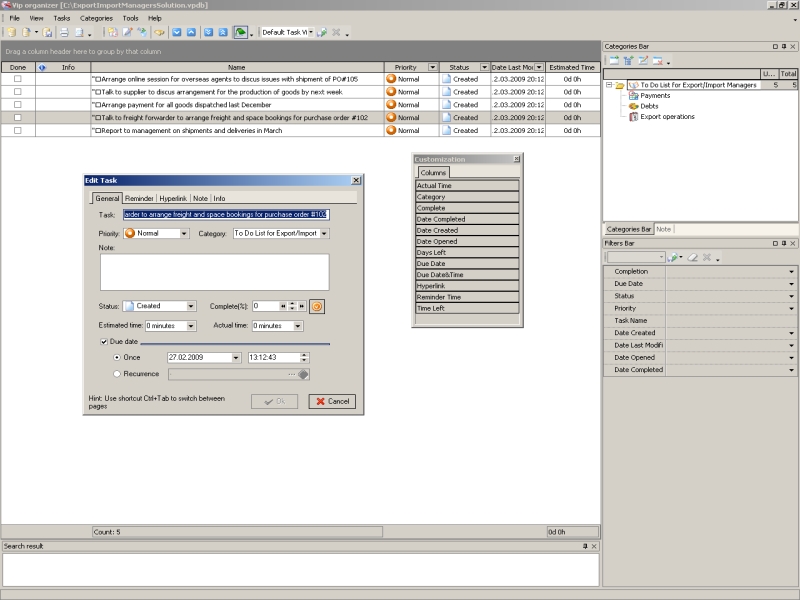800x600 pixels.
Task: Click the eraser clear filter icon
Action: click(692, 257)
